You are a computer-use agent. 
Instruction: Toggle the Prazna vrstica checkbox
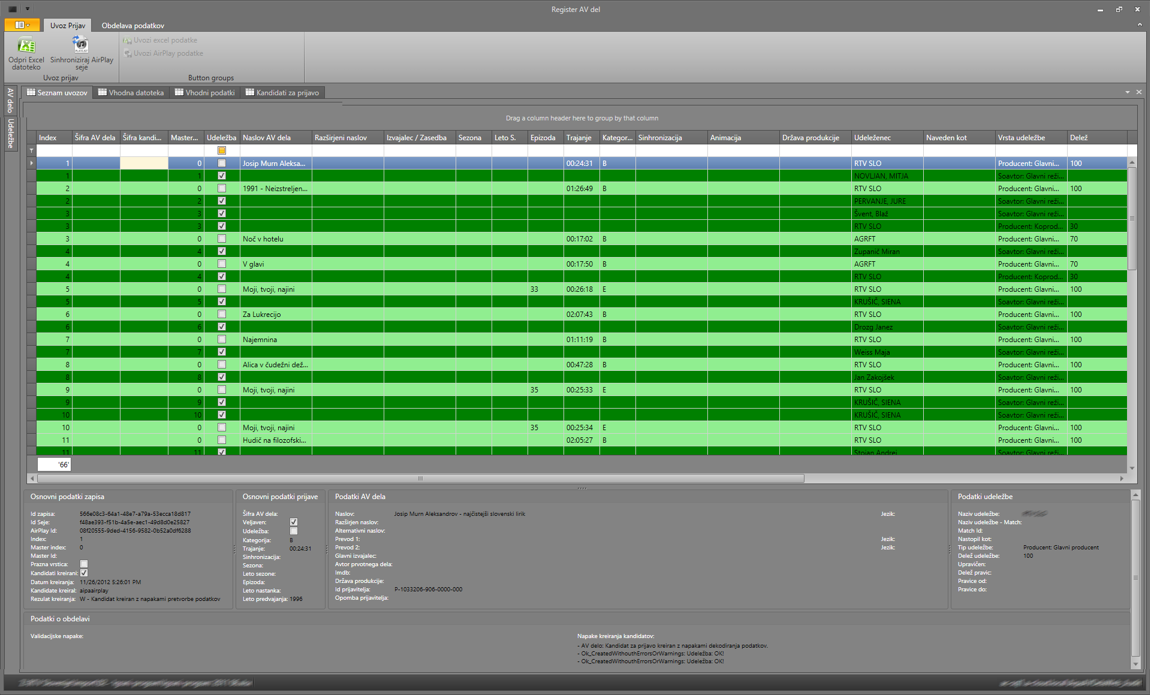[x=84, y=564]
